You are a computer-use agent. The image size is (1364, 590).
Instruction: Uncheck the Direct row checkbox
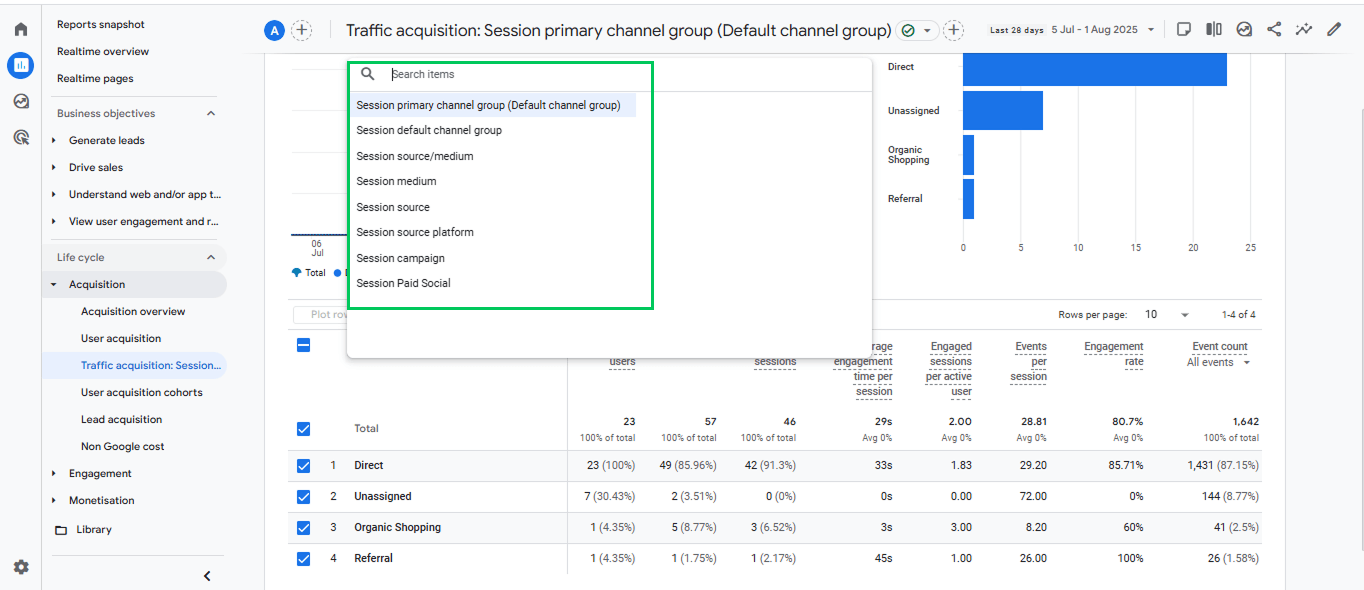(x=303, y=465)
